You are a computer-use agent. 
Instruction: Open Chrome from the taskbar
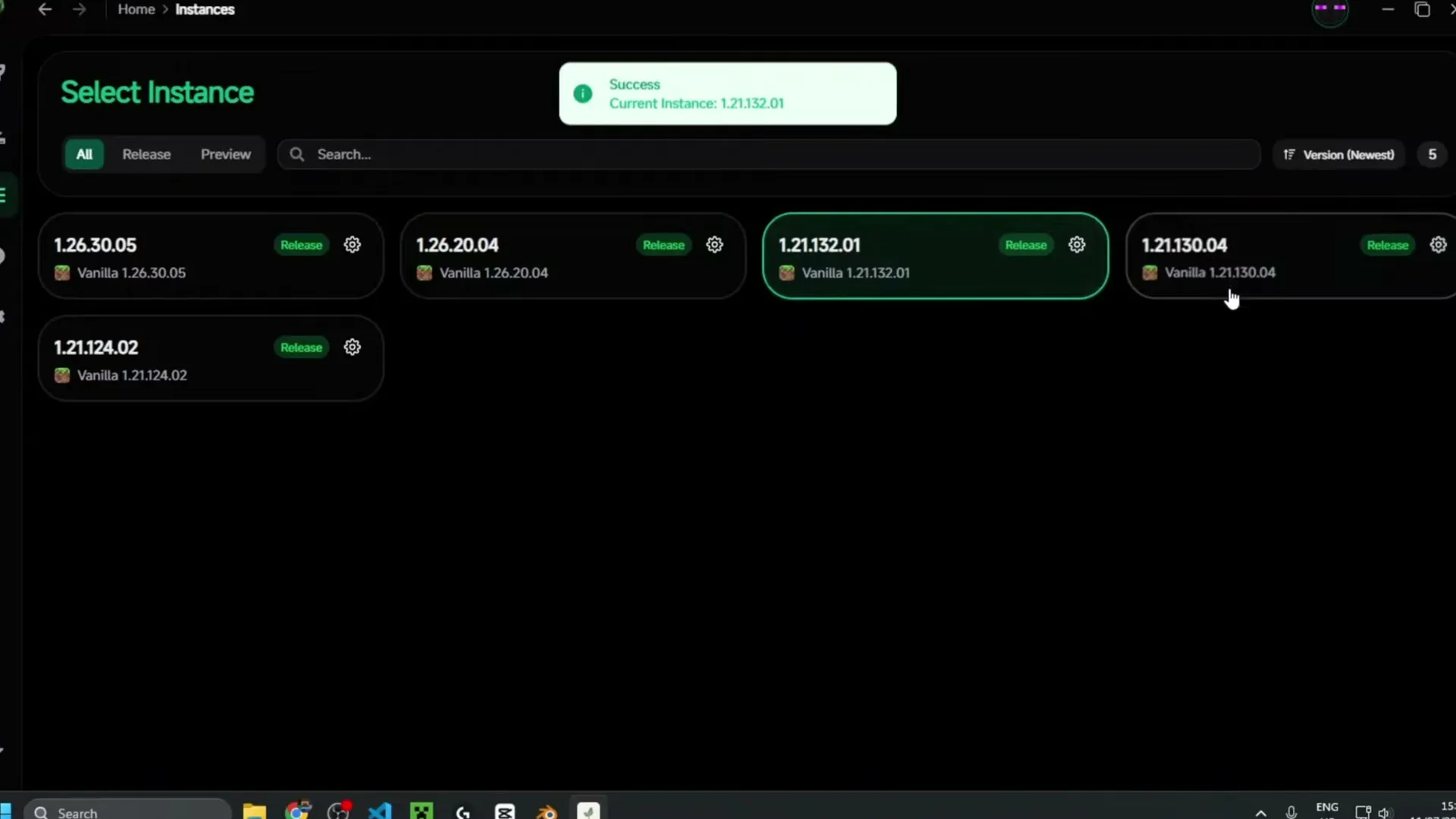tap(298, 811)
